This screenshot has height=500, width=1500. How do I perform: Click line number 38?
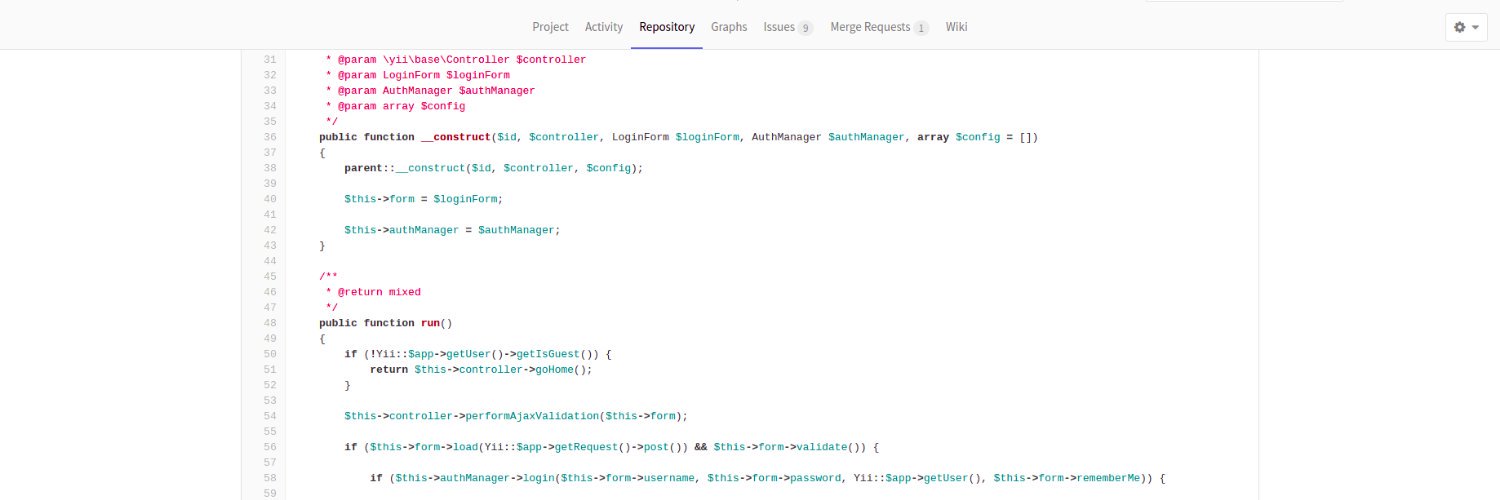pyautogui.click(x=270, y=168)
